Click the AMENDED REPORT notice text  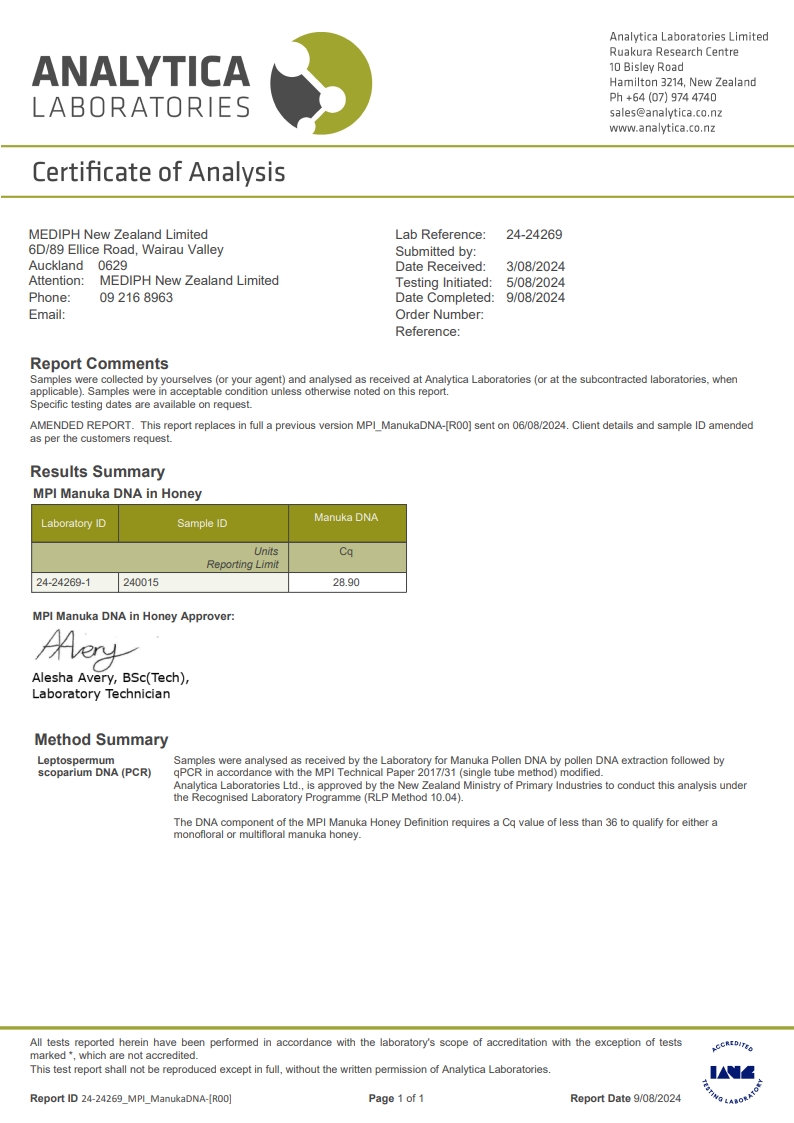(392, 432)
